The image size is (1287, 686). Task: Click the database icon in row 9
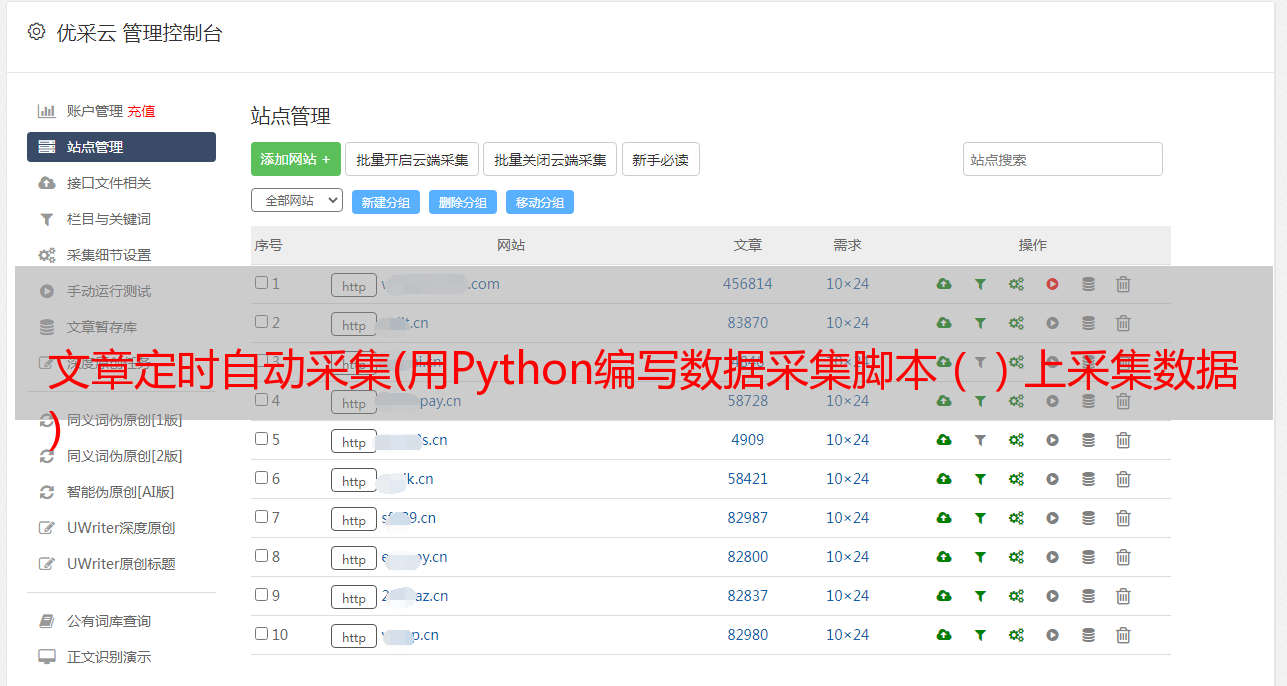tap(1088, 596)
